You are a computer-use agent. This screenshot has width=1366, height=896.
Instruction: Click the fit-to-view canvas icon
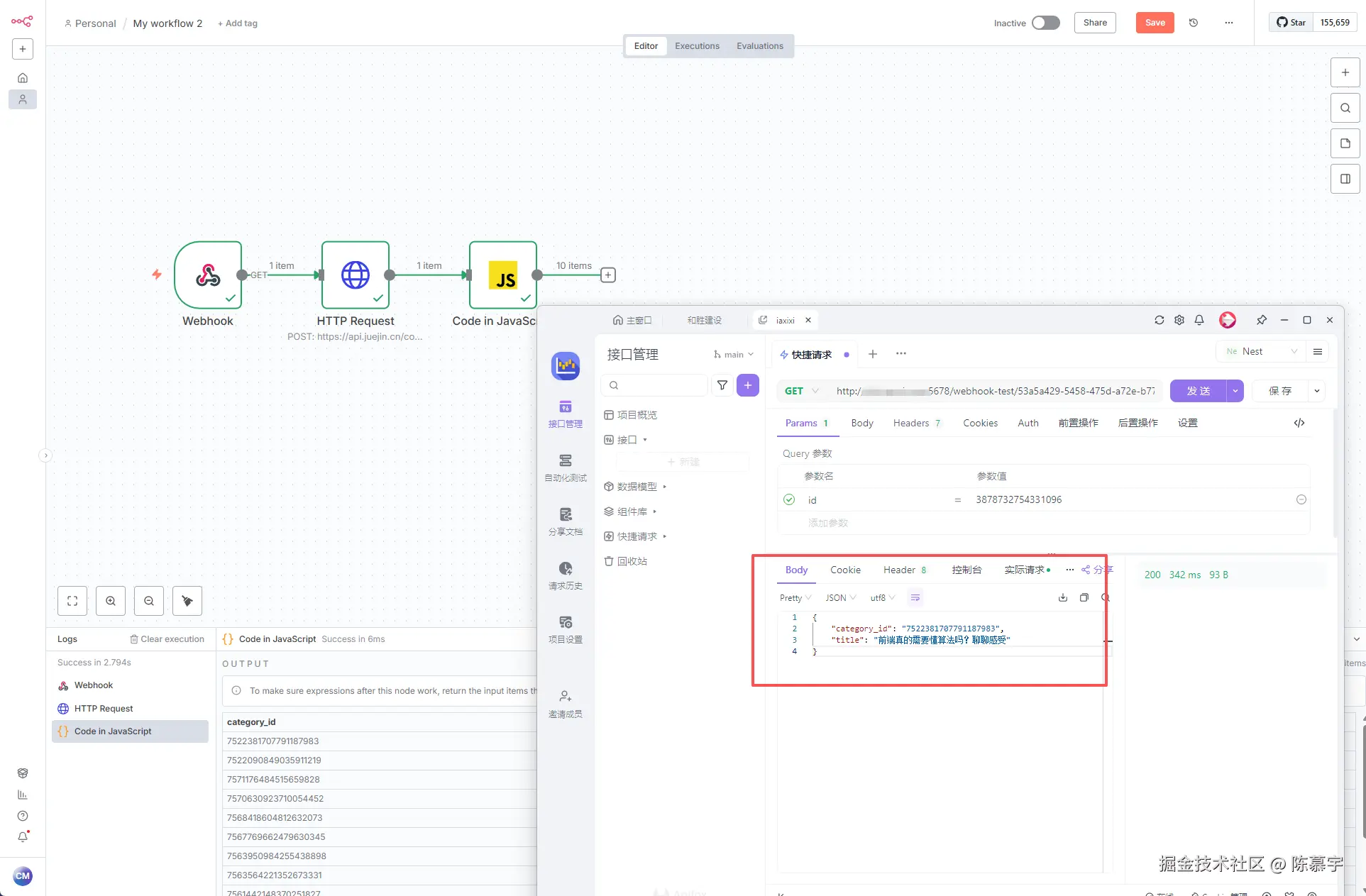coord(72,601)
